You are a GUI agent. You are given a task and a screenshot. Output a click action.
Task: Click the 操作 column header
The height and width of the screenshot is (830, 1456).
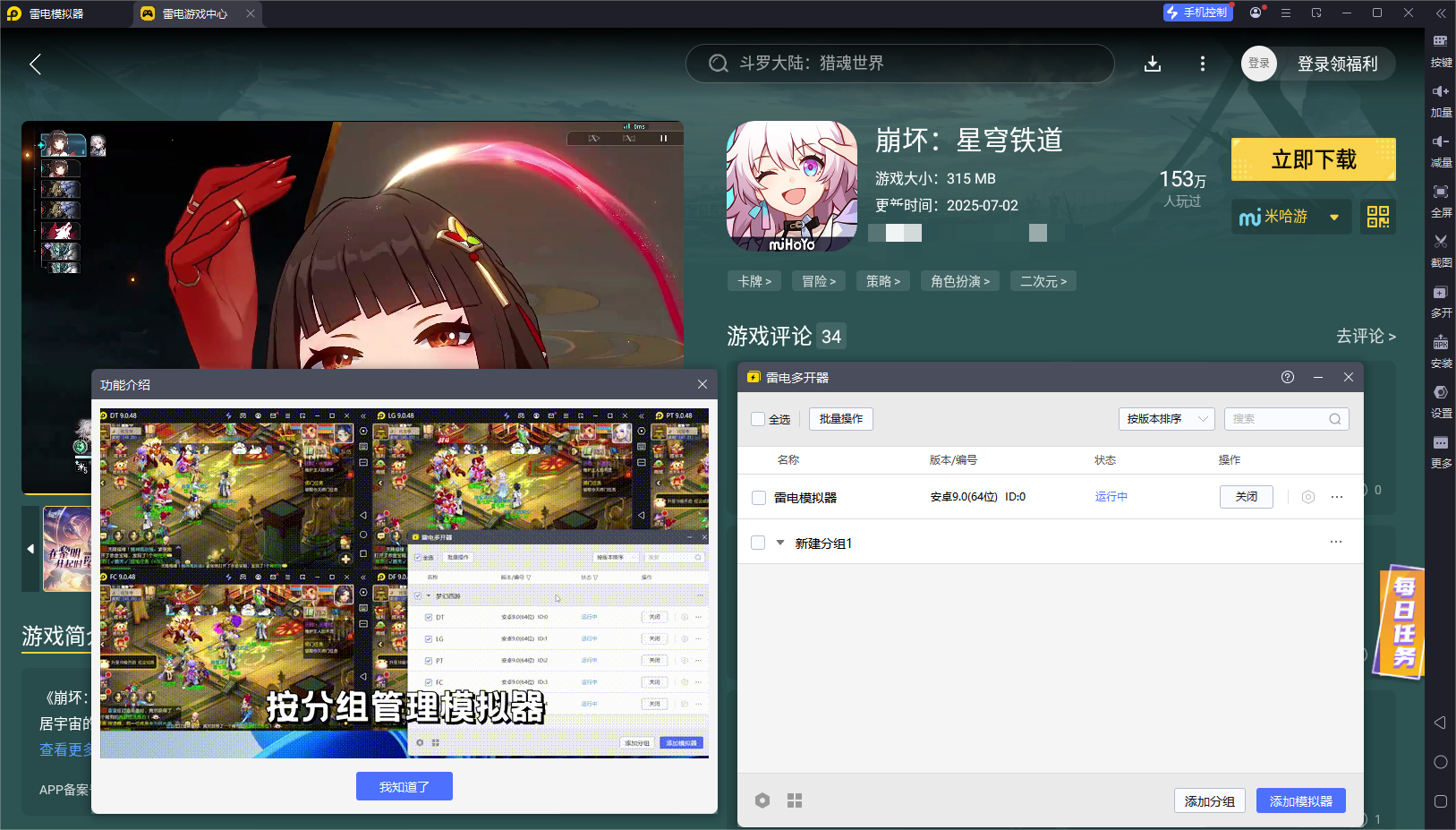tap(1230, 459)
